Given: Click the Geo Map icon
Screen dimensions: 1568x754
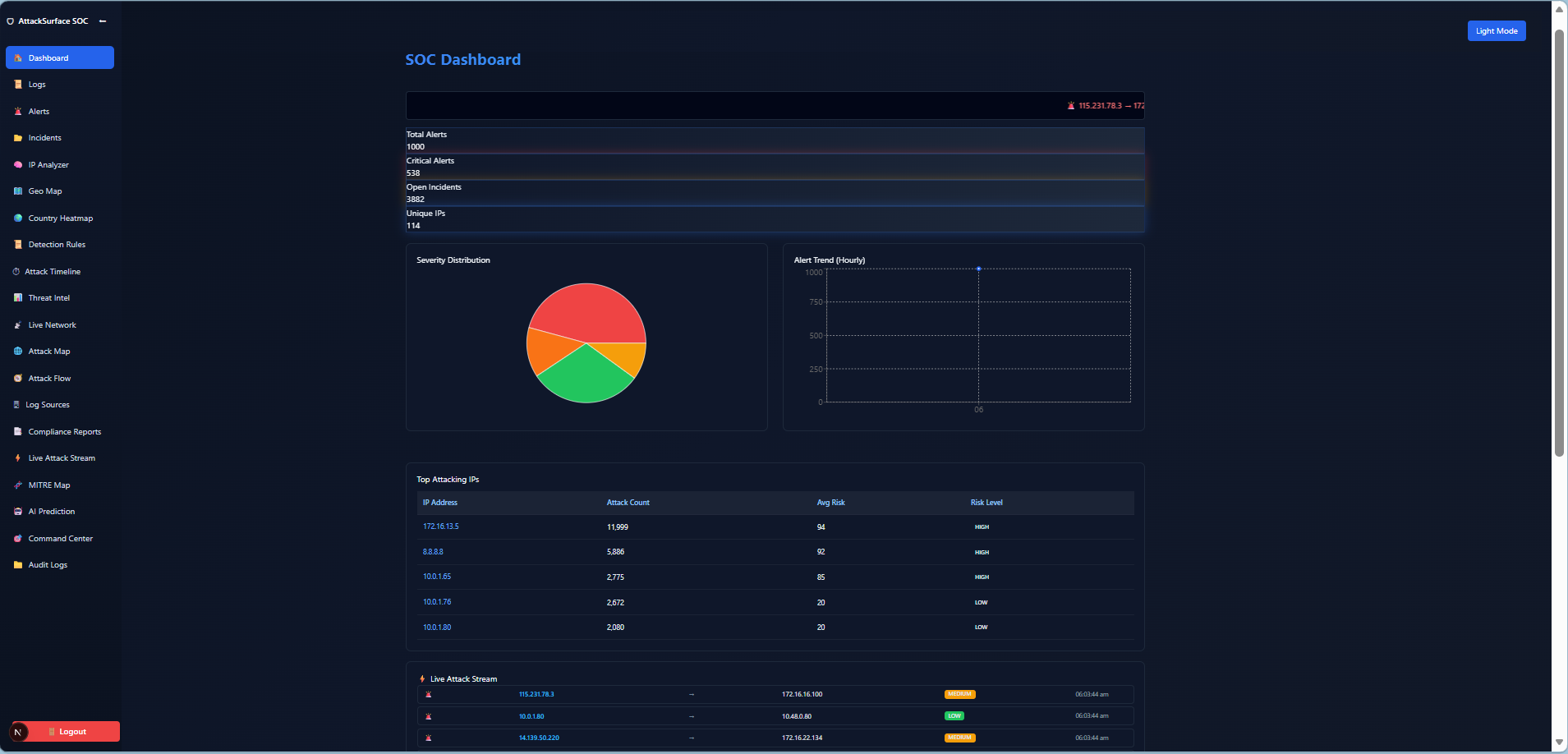Looking at the screenshot, I should point(18,191).
